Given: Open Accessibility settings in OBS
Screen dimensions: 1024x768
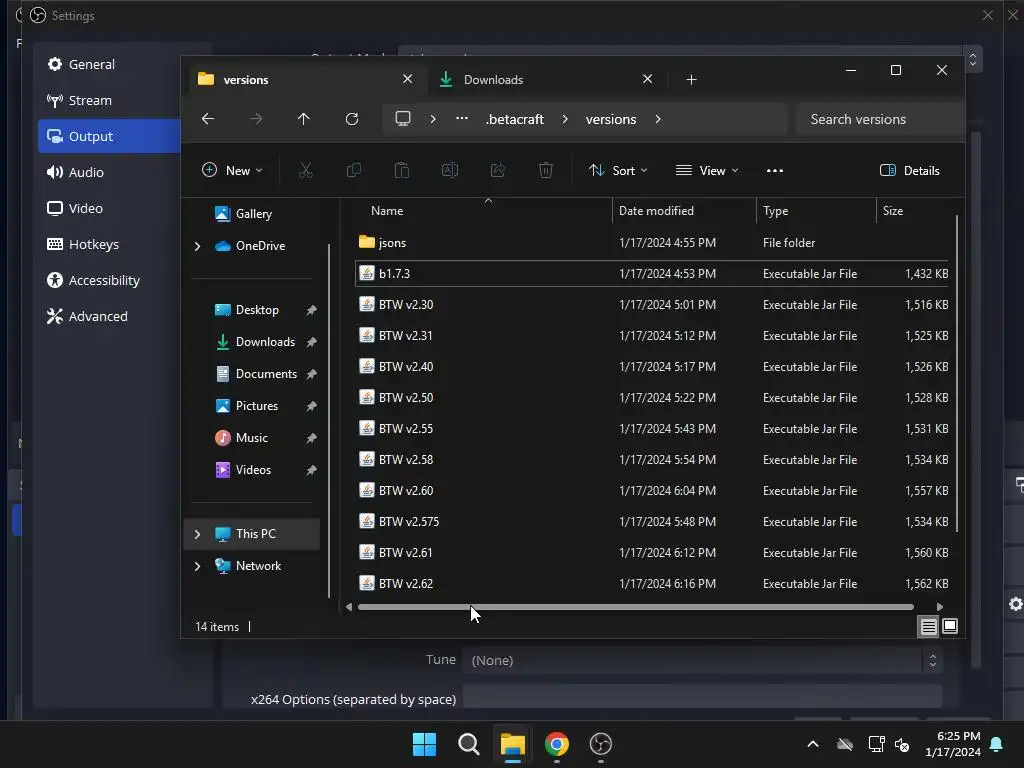Looking at the screenshot, I should pos(106,280).
